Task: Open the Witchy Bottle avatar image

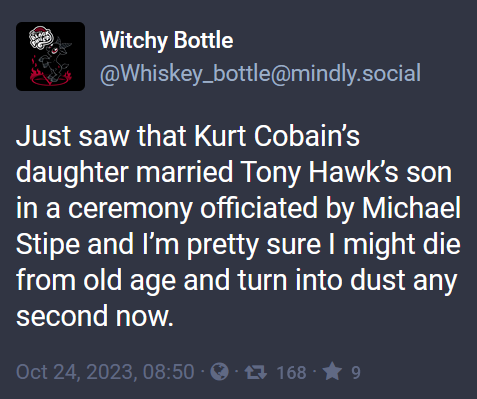Action: (x=50, y=56)
